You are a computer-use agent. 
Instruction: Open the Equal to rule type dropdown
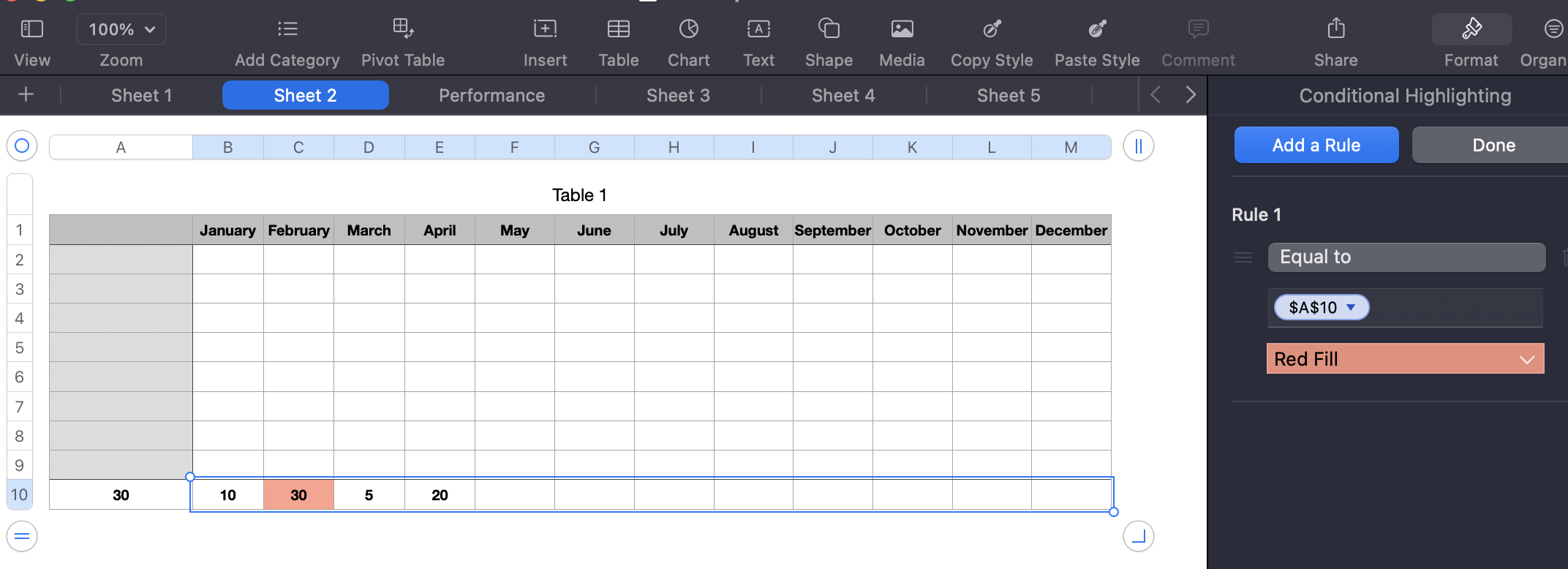(x=1406, y=257)
